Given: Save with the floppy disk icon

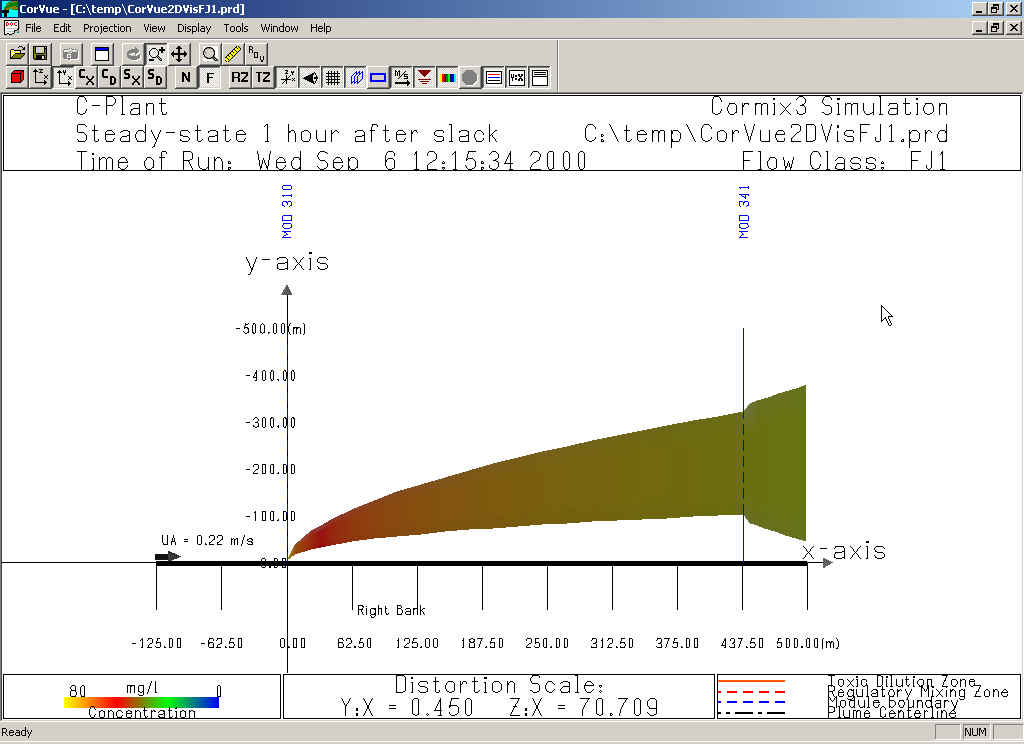Looking at the screenshot, I should 40,54.
